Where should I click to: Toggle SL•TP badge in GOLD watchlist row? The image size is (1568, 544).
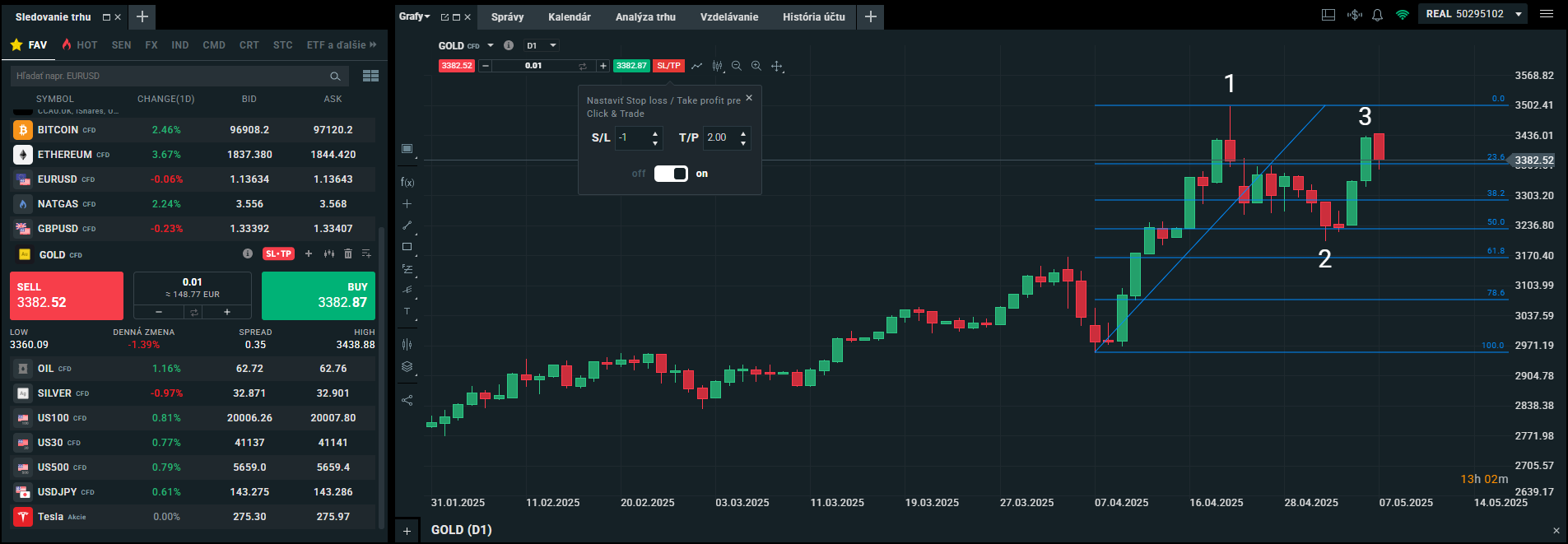[278, 254]
